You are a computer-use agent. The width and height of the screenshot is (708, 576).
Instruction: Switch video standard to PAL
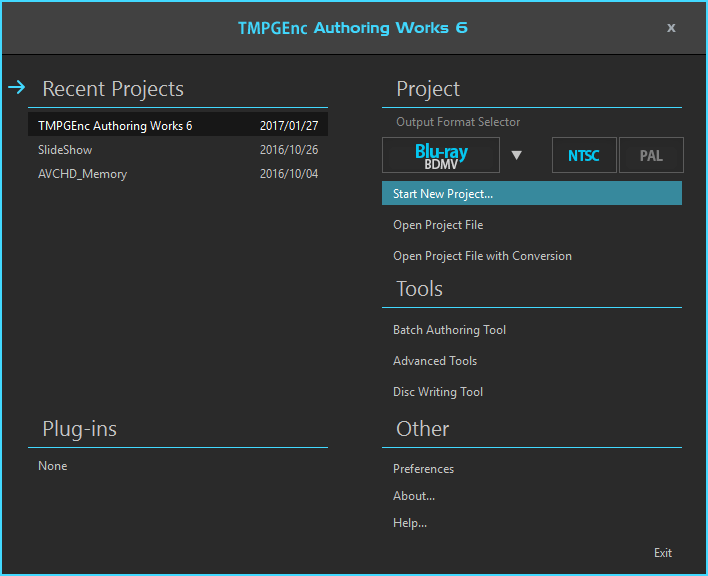pos(651,155)
